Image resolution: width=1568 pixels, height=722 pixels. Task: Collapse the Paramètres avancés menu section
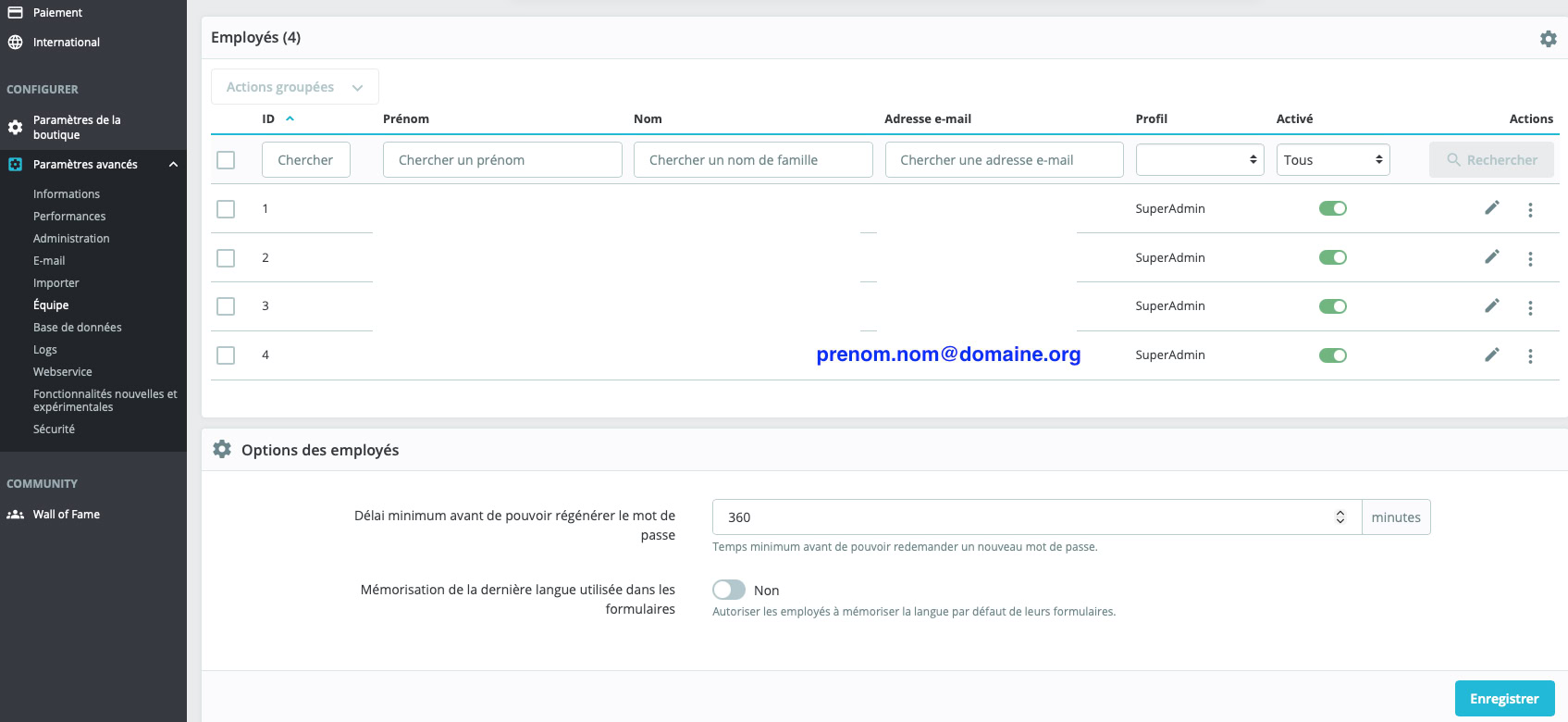click(x=173, y=165)
